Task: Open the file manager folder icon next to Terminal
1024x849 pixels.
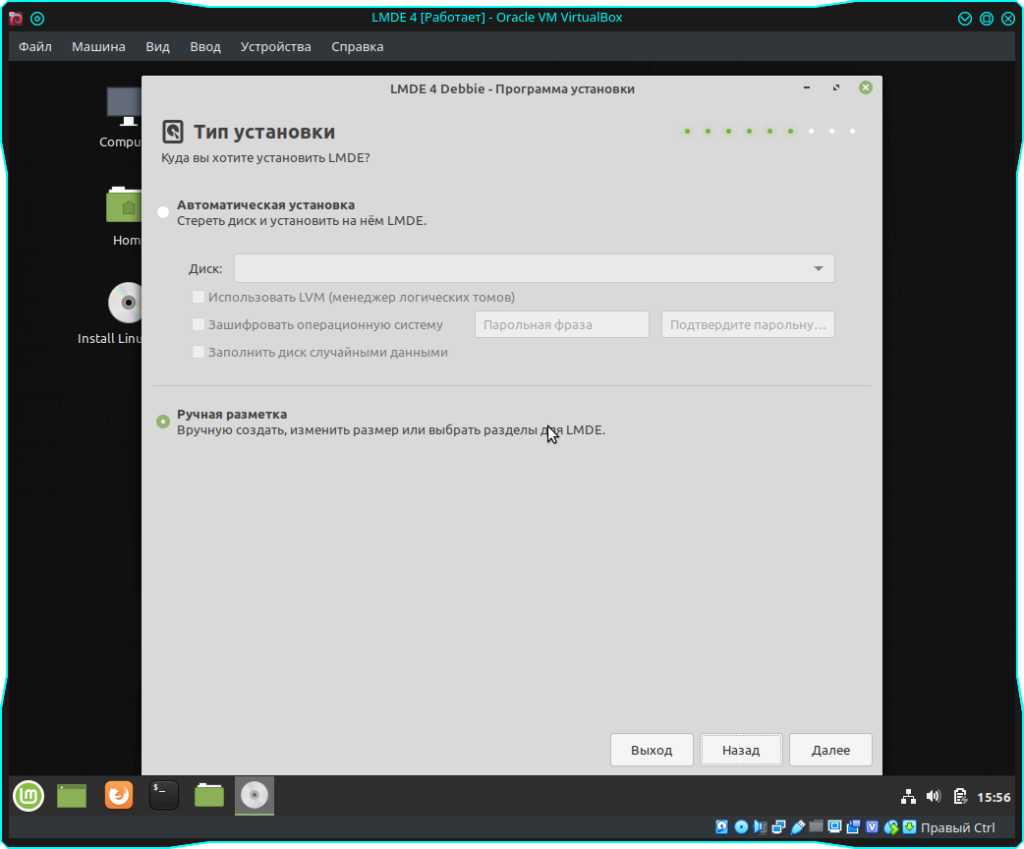Action: (x=209, y=796)
